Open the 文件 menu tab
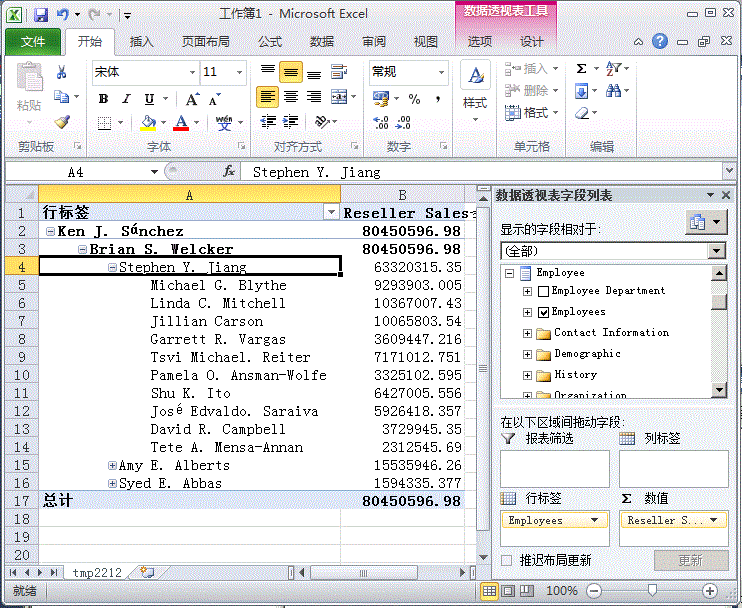 (x=33, y=42)
